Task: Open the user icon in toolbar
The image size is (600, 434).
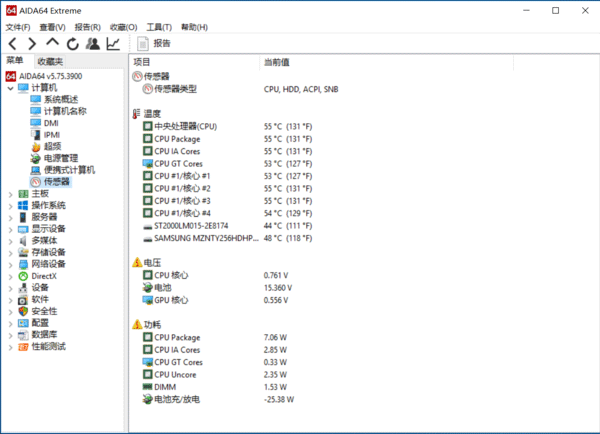Action: coord(93,44)
